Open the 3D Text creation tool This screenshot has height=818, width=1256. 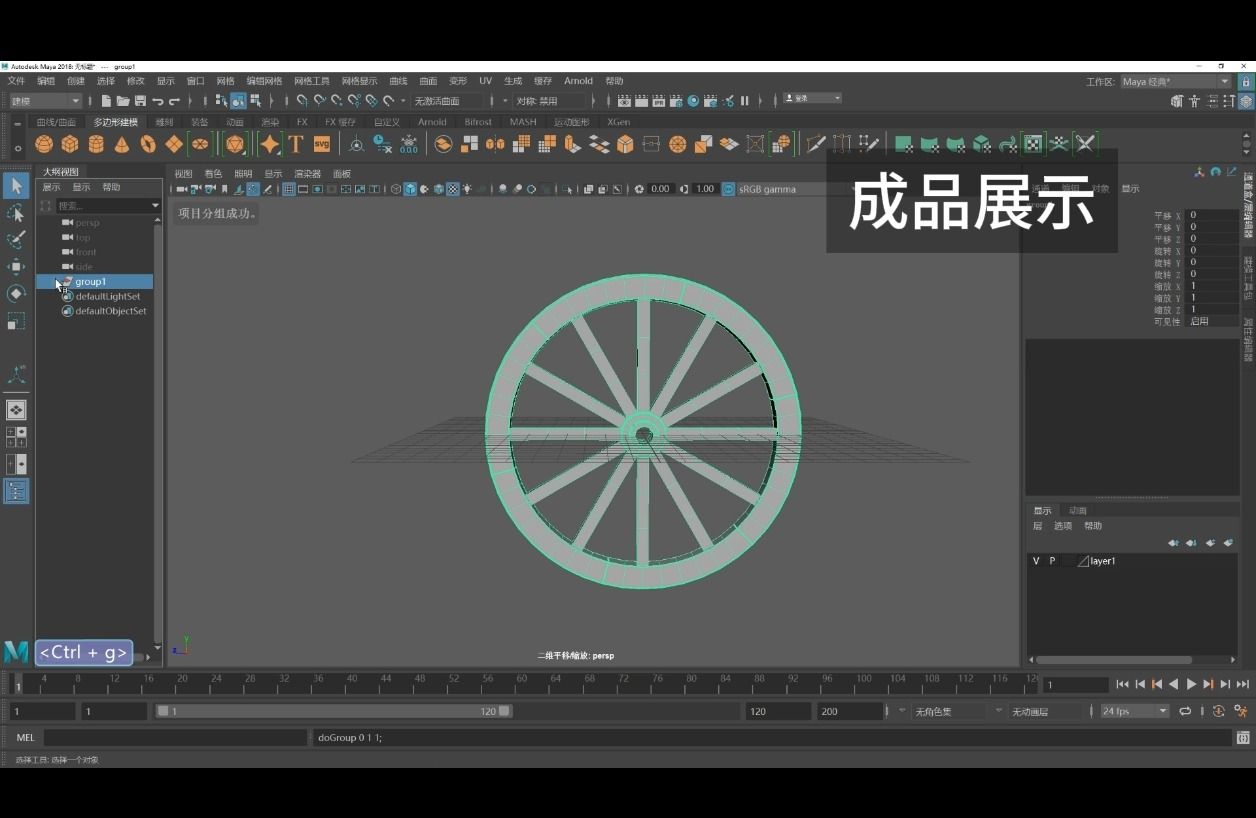296,143
